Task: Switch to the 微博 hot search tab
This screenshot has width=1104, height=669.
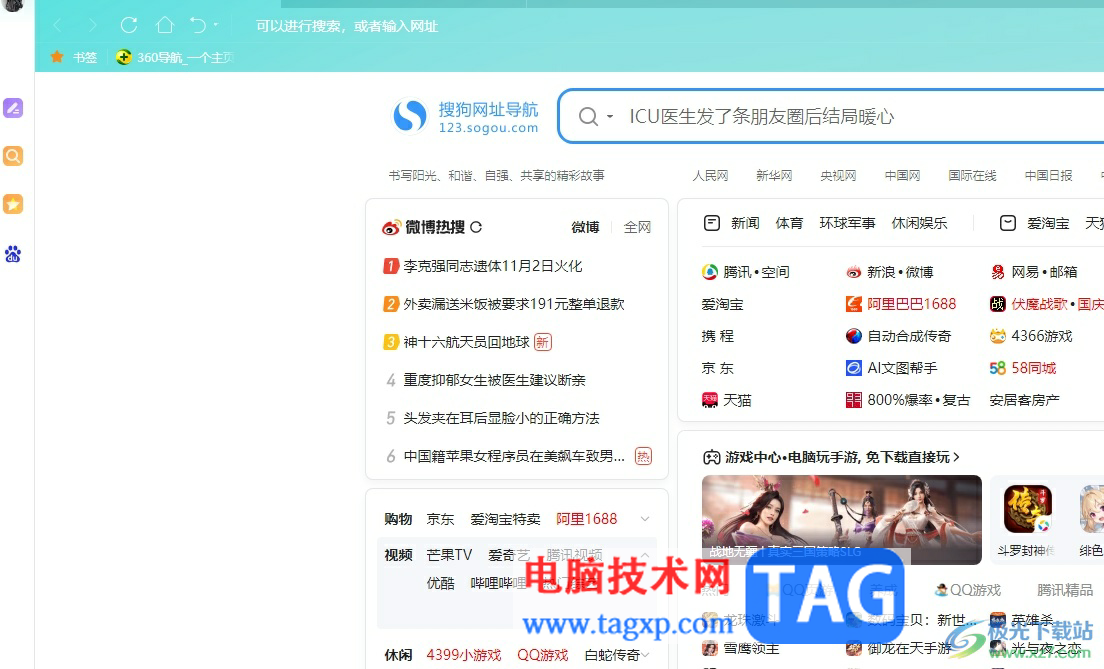Action: [x=585, y=227]
